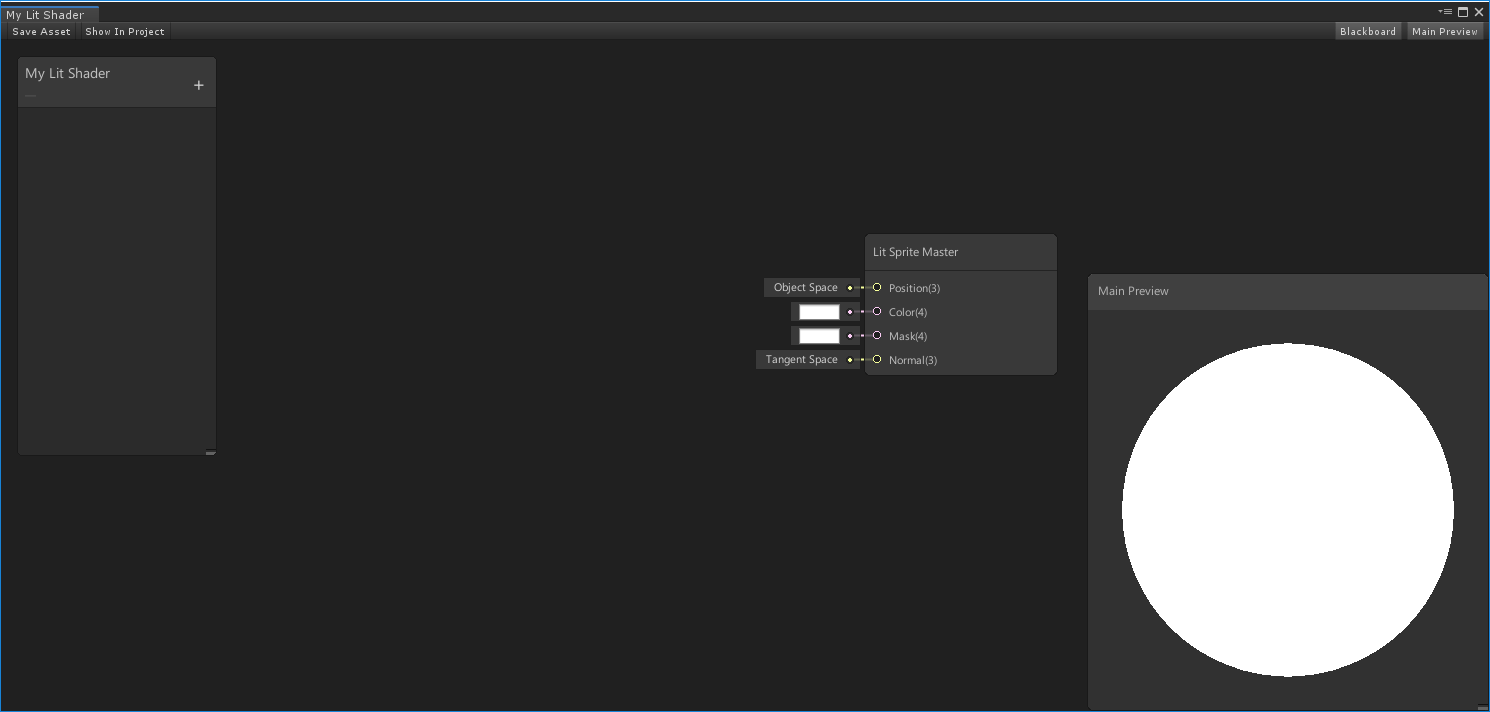
Task: Maximize the Shader Graph window
Action: (1463, 11)
